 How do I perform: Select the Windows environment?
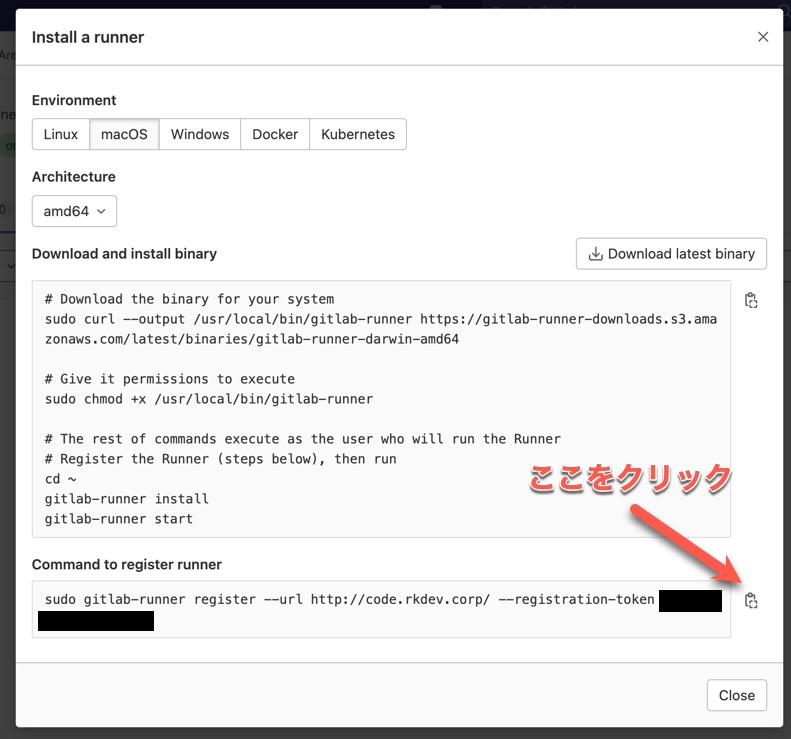(x=200, y=134)
